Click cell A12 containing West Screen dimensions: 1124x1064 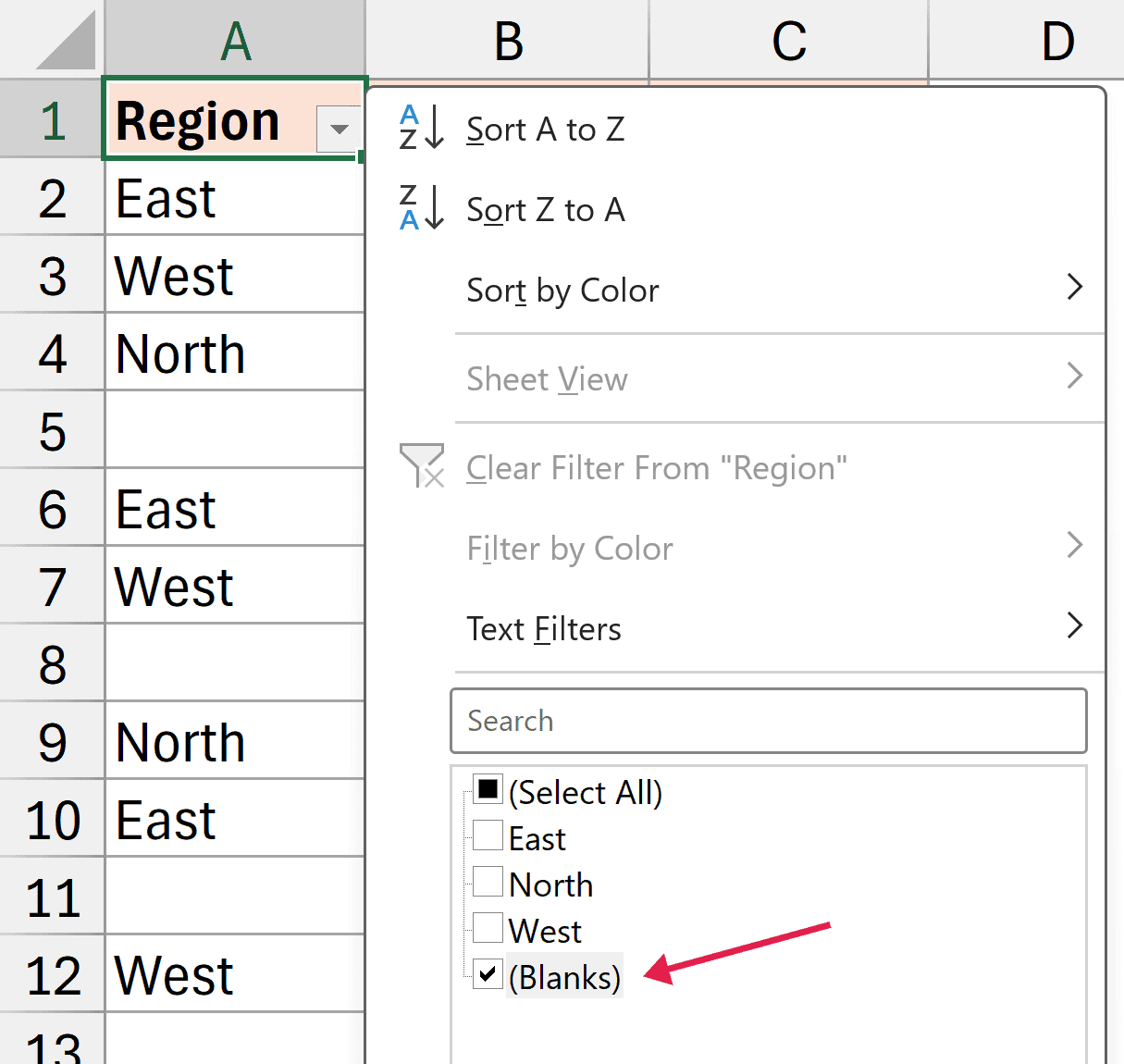[235, 975]
